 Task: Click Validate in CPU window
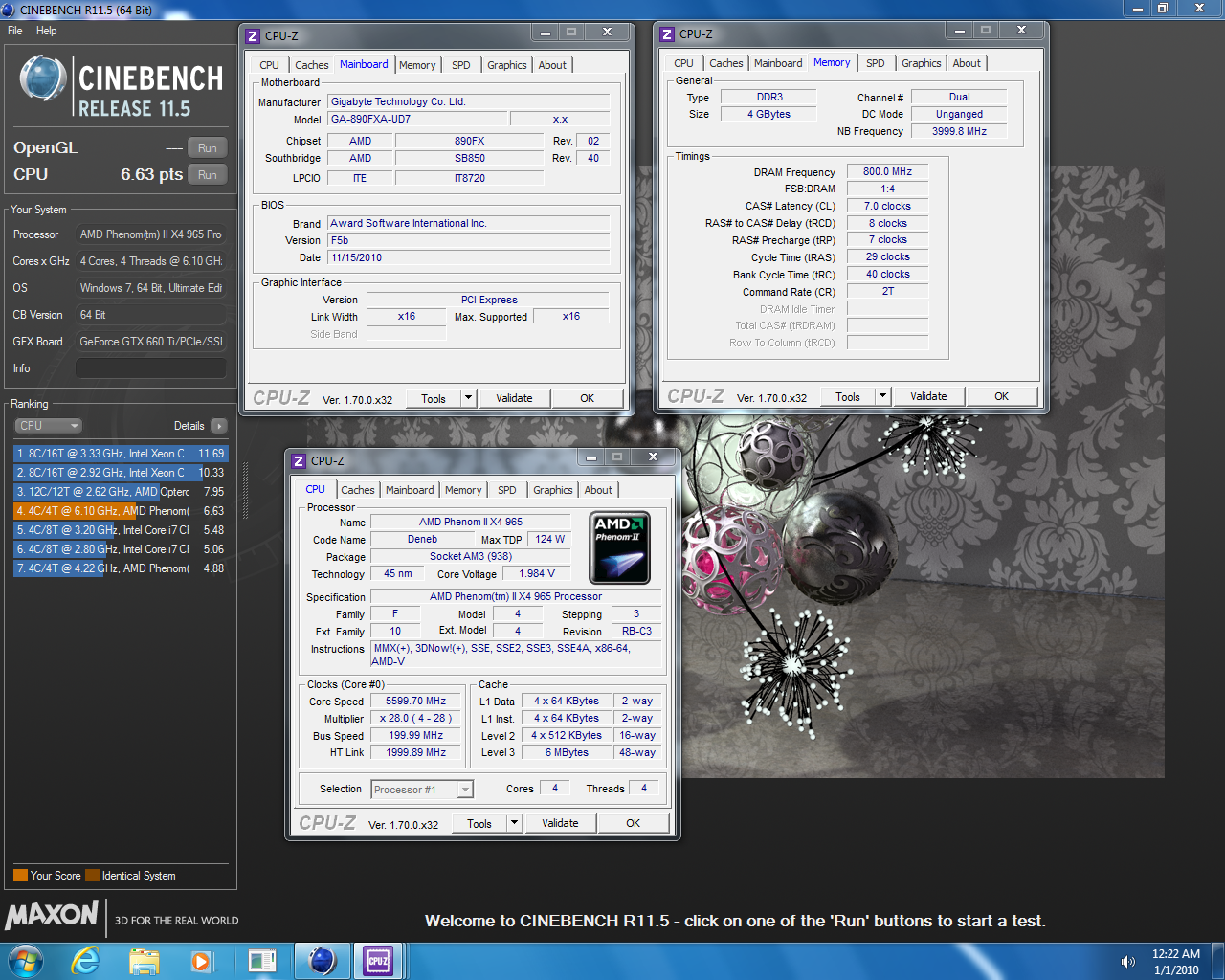pos(560,823)
